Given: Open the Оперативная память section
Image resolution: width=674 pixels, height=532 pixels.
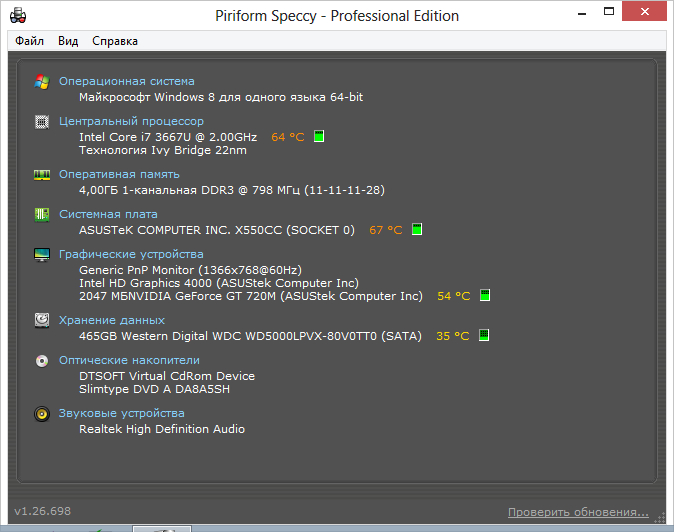Looking at the screenshot, I should [119, 174].
